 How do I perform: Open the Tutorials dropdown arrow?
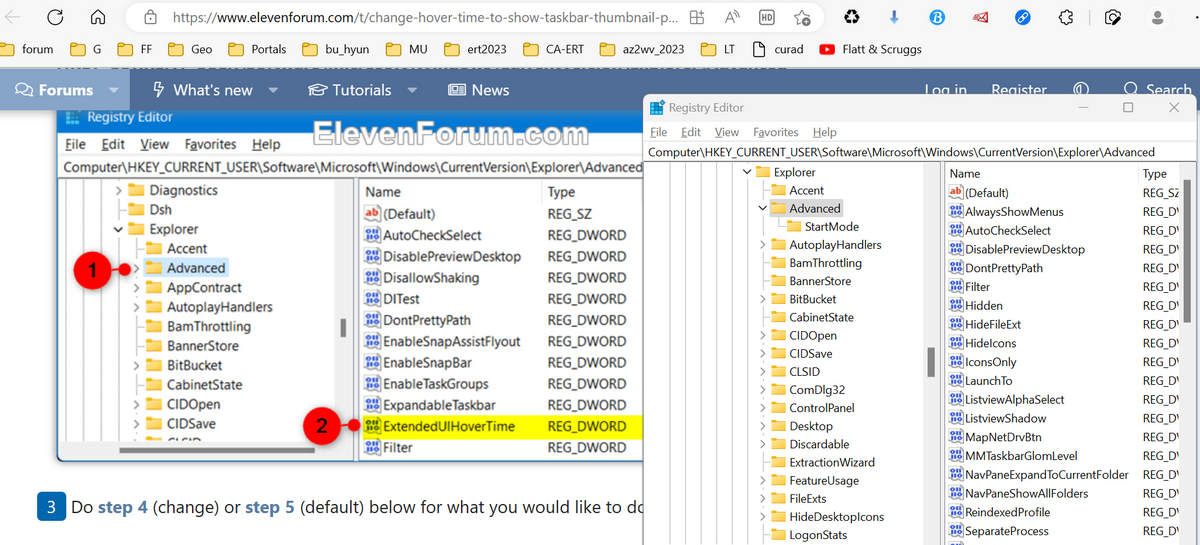click(x=412, y=90)
